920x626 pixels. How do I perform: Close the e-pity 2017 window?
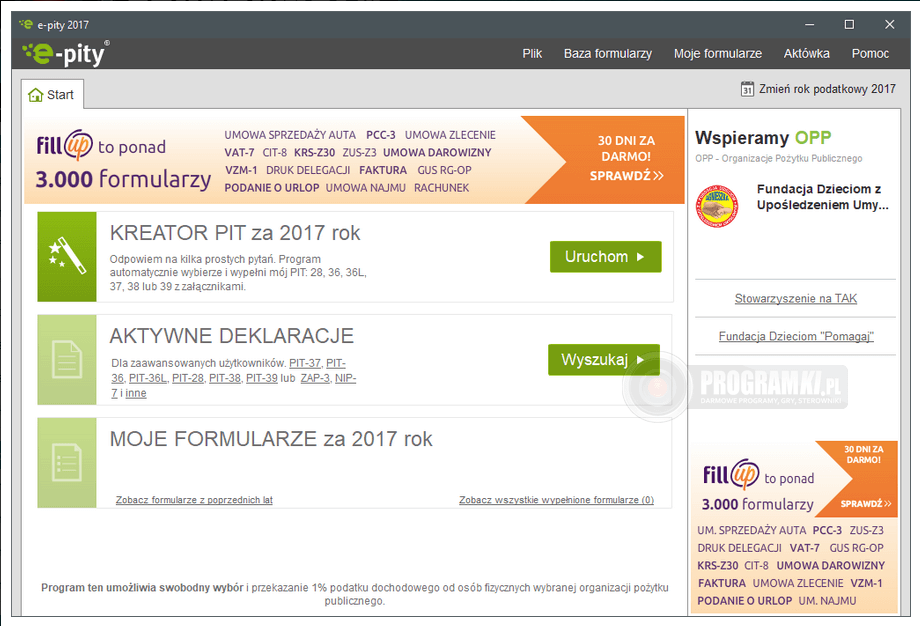coord(889,25)
